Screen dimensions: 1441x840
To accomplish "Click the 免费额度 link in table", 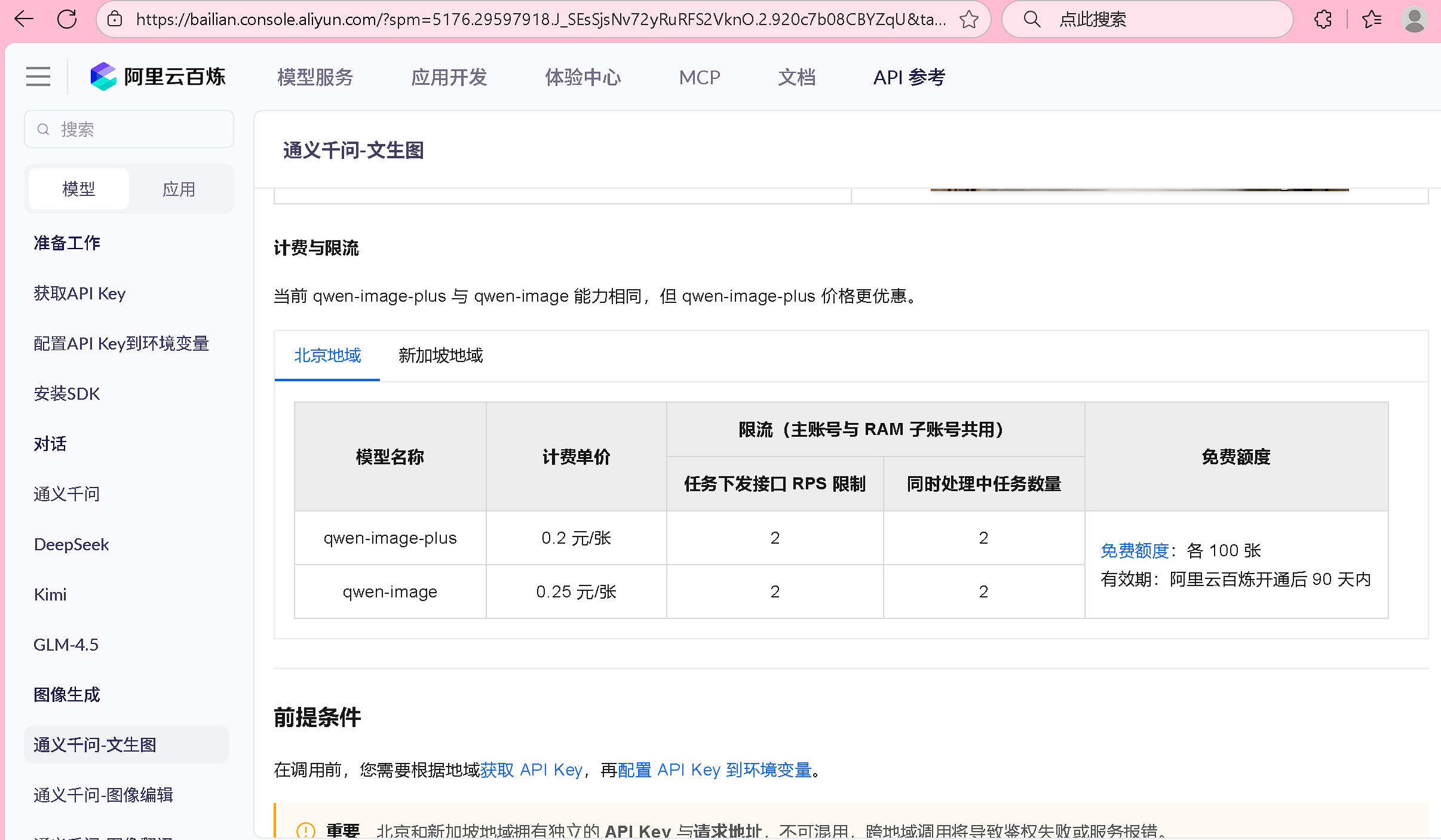I will click(1134, 550).
